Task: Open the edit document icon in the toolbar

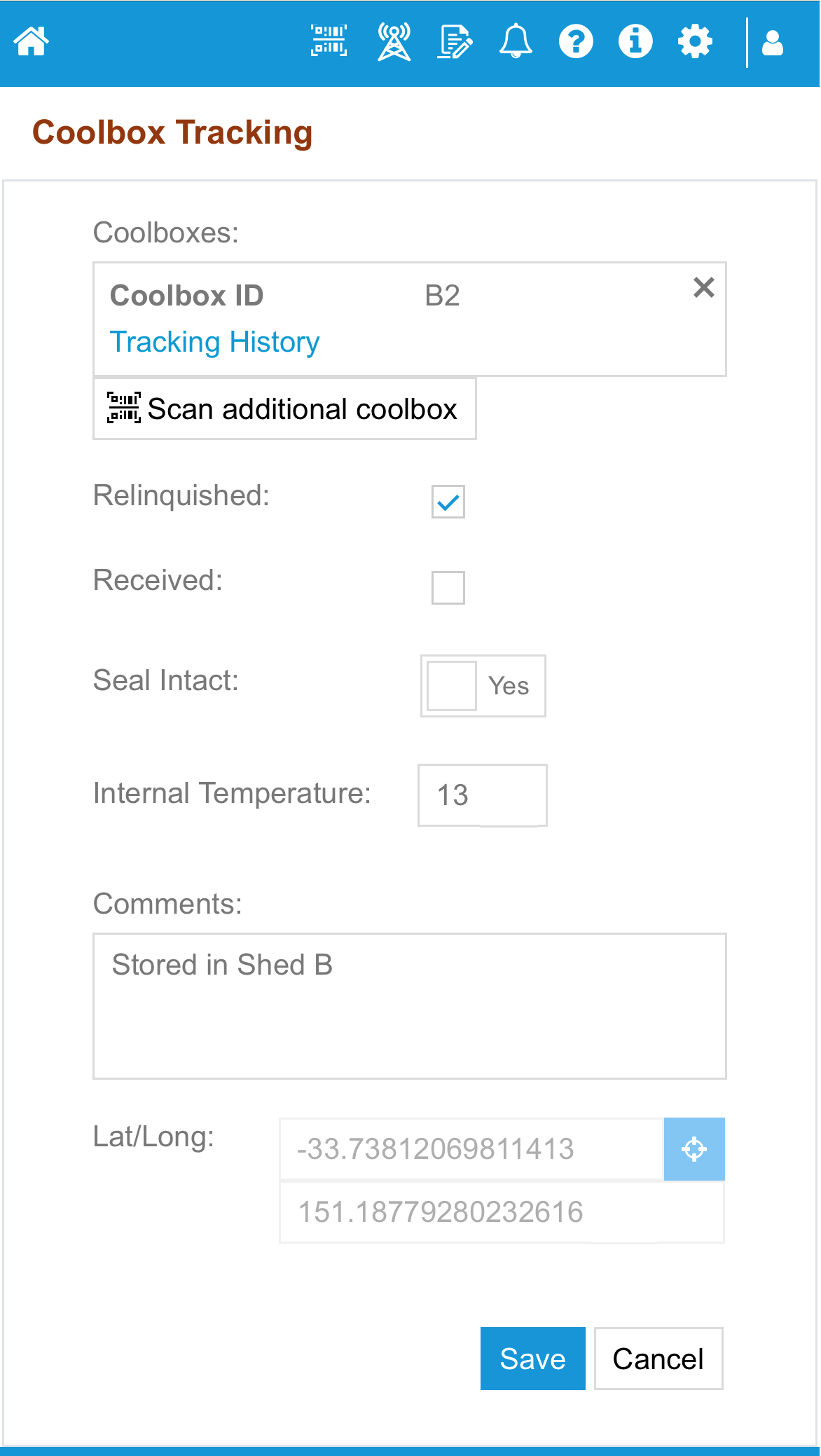Action: tap(454, 42)
